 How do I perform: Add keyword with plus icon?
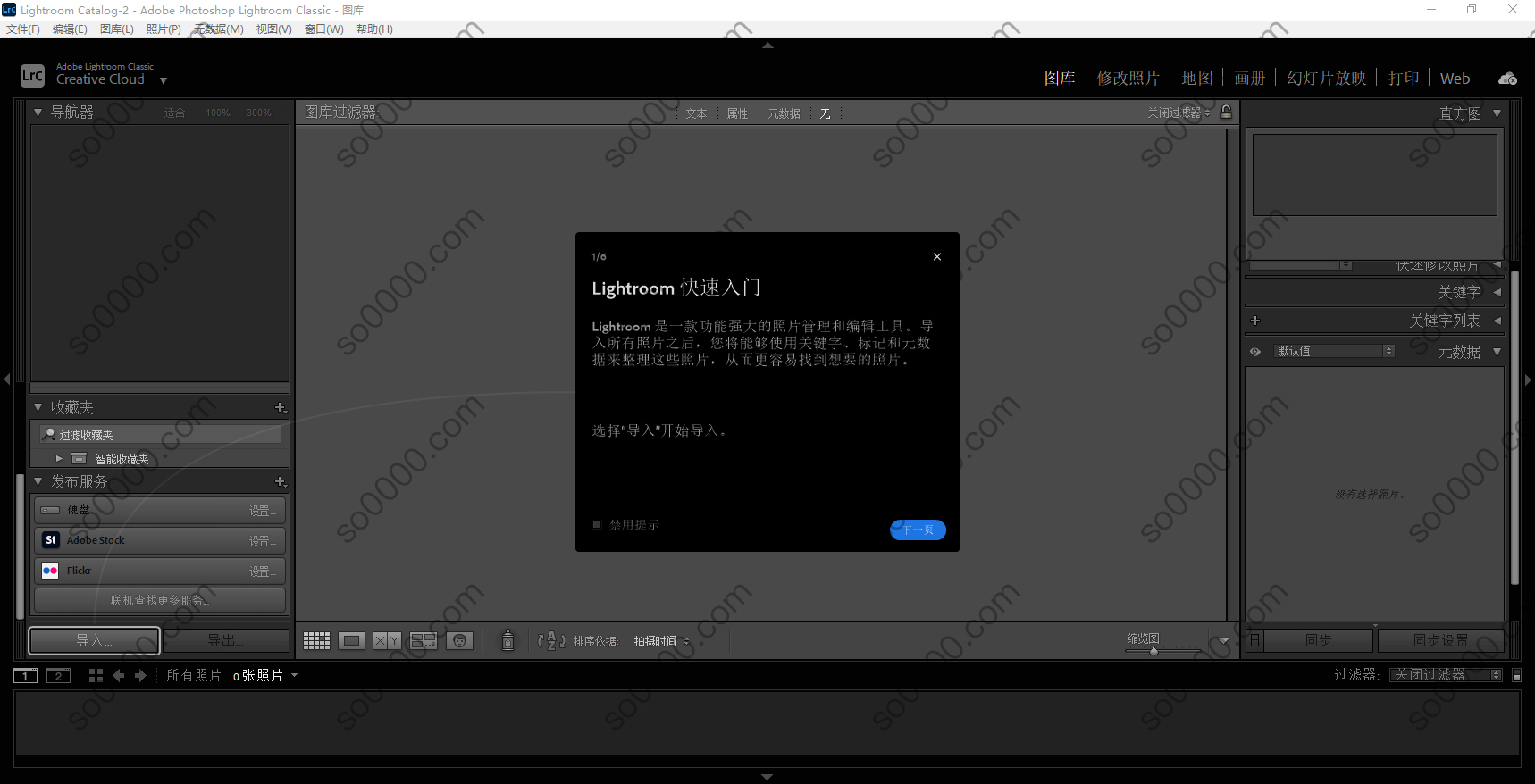tap(1255, 321)
